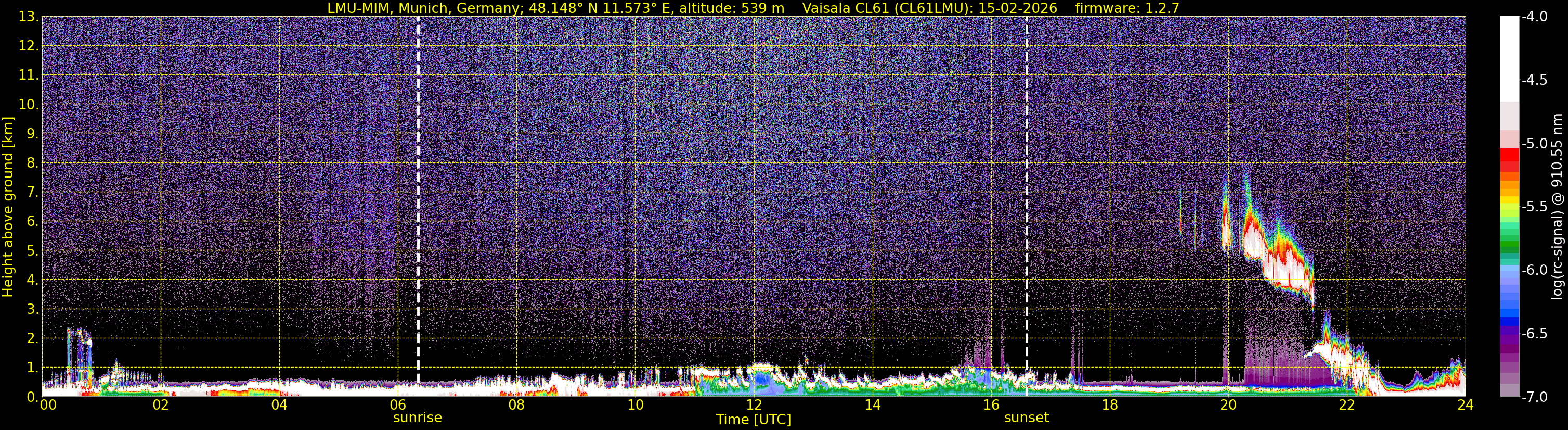Click the 13 km height tick label
1568x430 pixels.
[x=28, y=17]
